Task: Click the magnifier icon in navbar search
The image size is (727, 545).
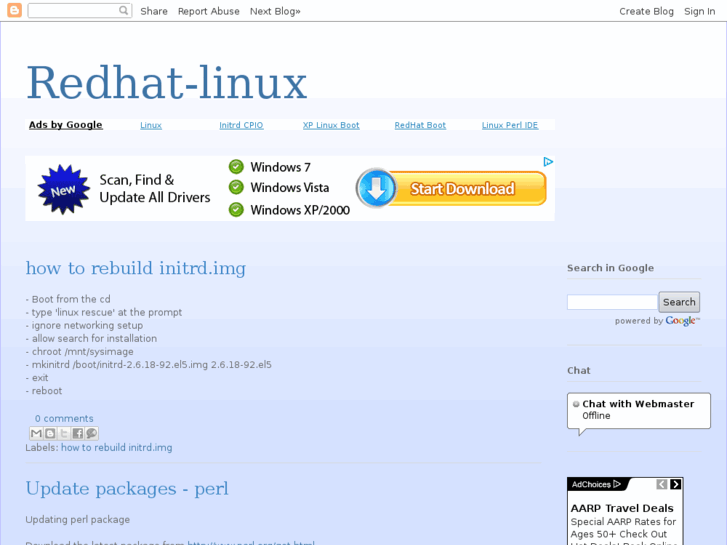Action: (x=123, y=10)
